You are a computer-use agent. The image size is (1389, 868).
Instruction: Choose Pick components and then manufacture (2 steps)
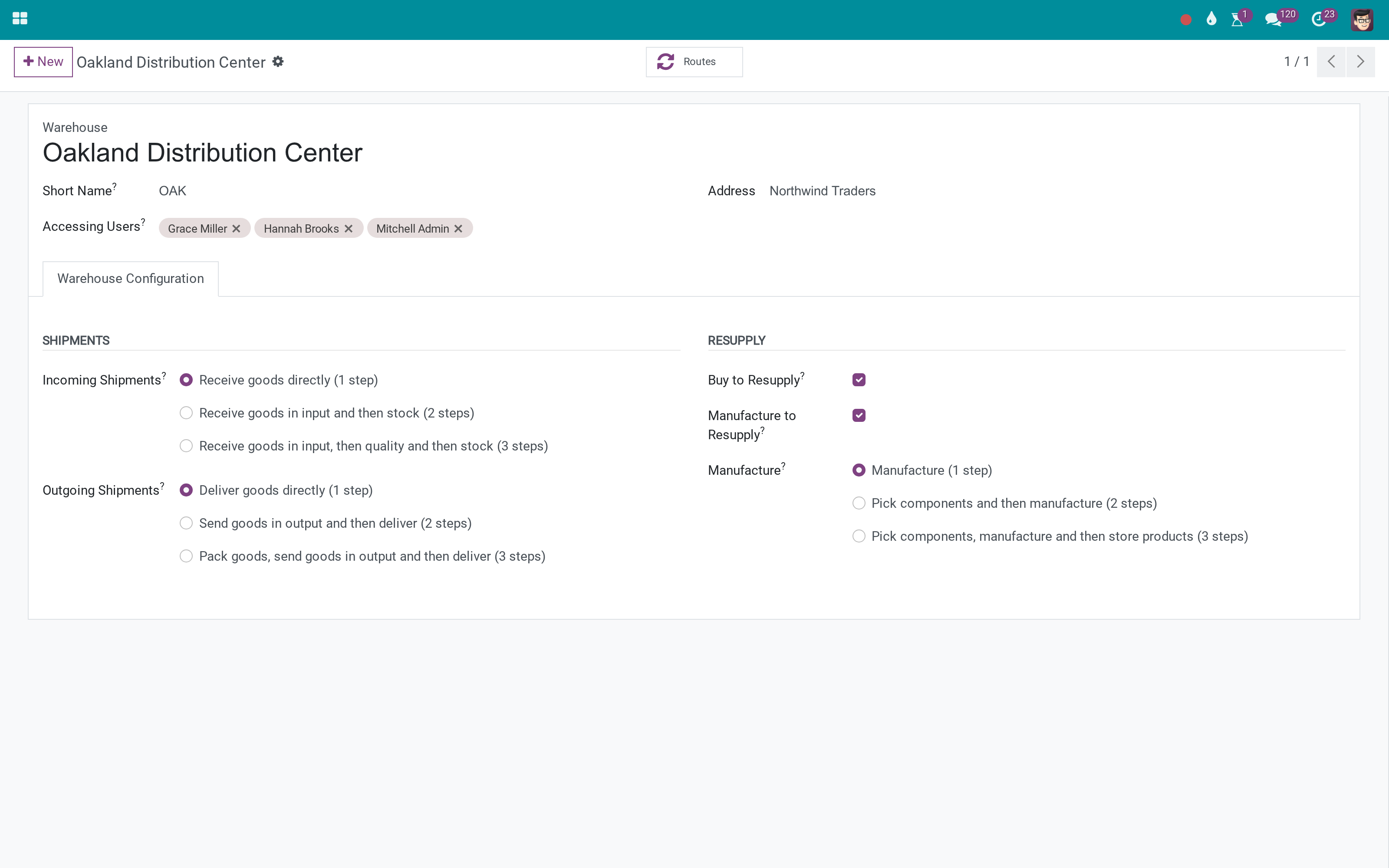point(859,503)
